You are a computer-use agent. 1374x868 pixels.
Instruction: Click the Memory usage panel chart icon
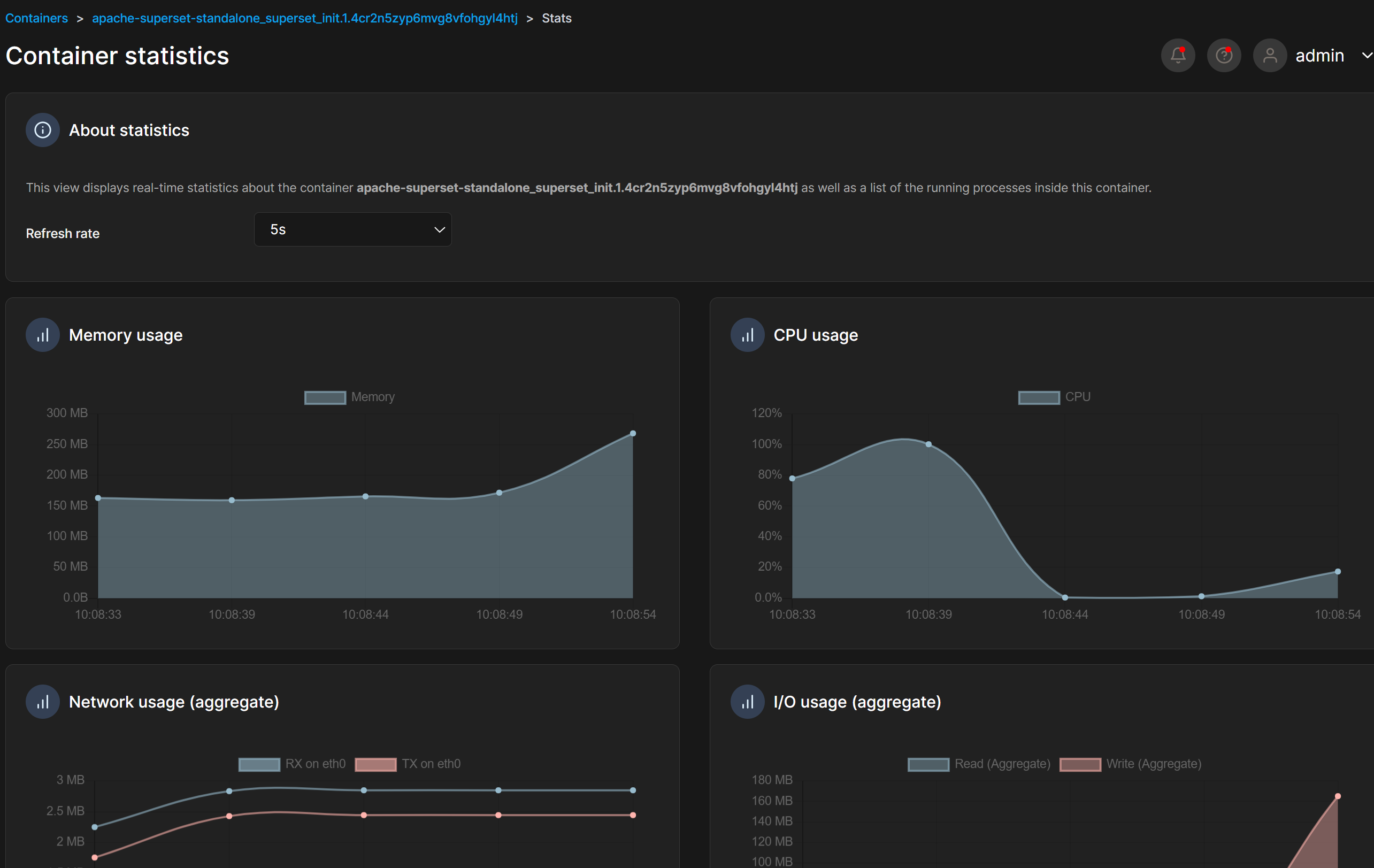coord(42,334)
